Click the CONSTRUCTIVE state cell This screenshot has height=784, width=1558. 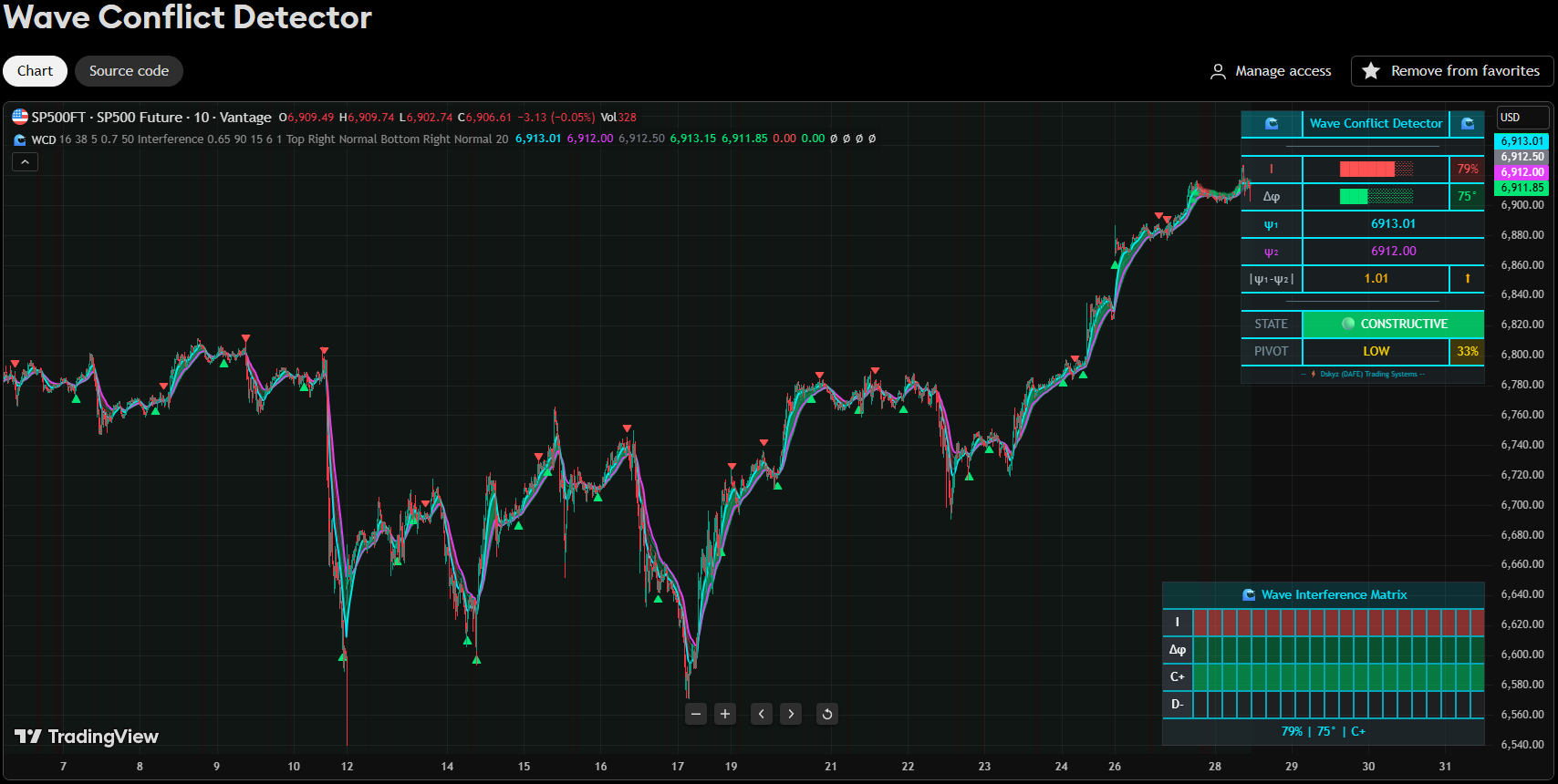point(1394,324)
